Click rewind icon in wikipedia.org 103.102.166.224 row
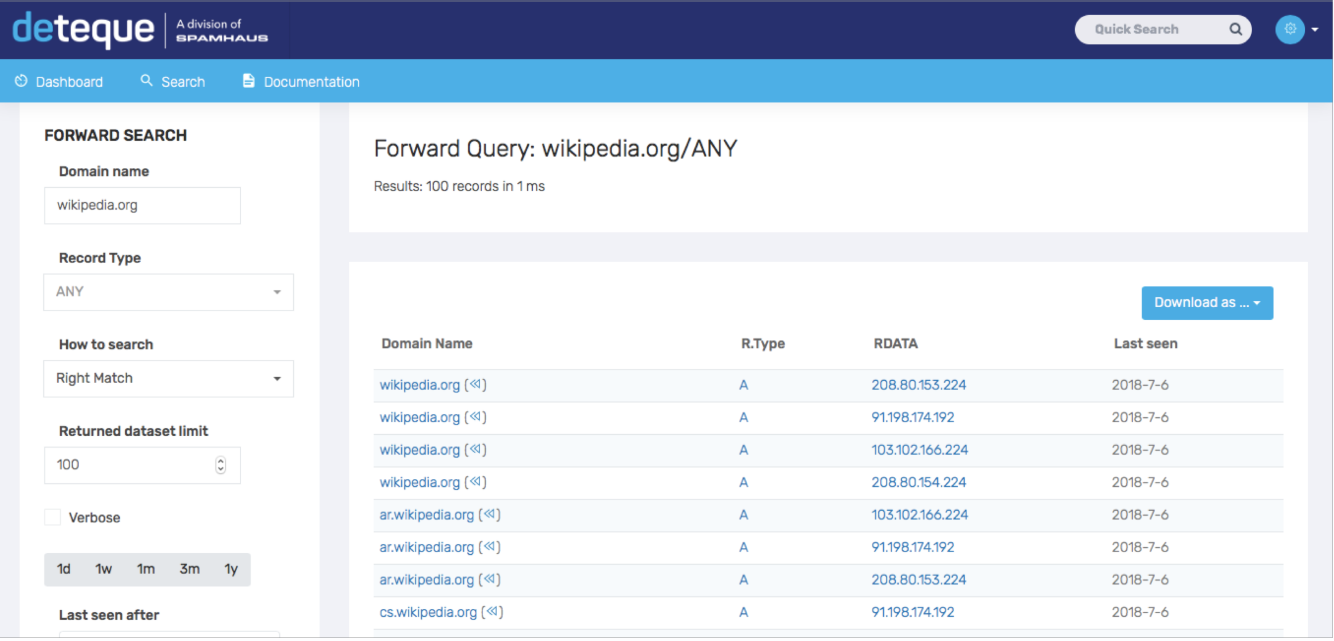1334x641 pixels. tap(476, 450)
